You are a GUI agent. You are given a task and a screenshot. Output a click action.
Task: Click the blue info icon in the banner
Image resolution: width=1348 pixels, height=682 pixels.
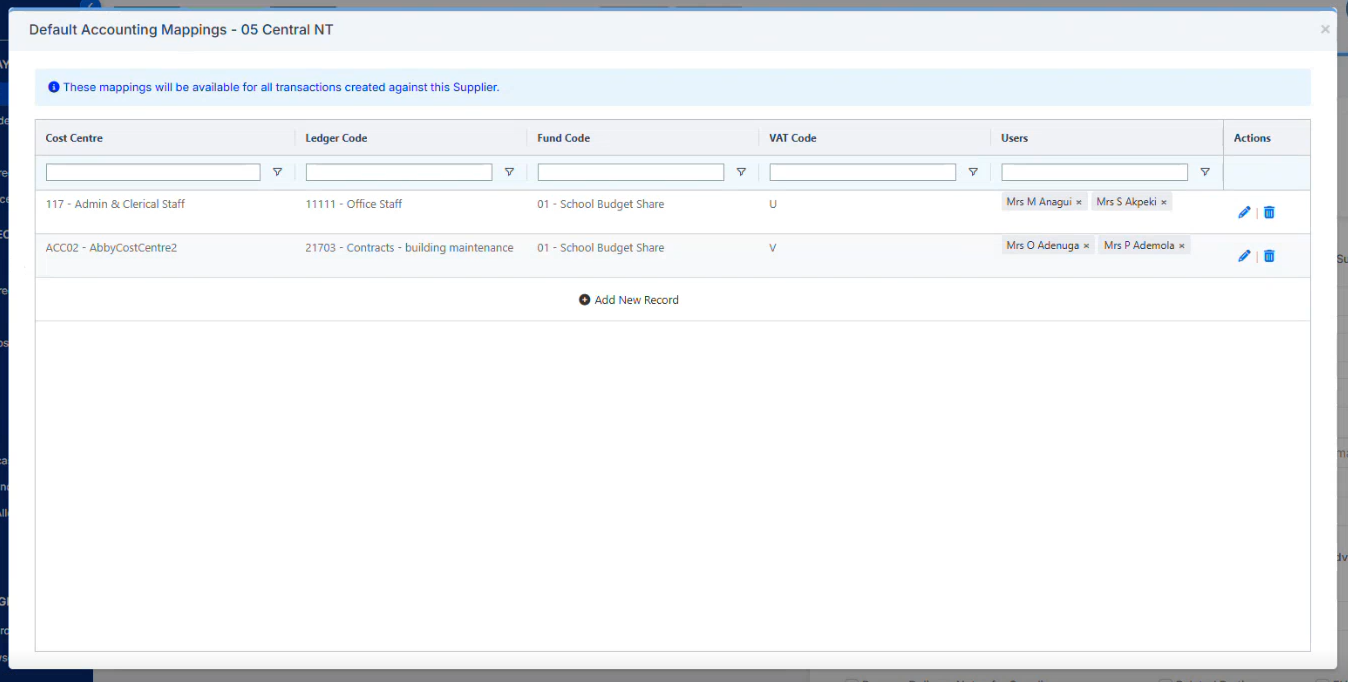pos(54,87)
